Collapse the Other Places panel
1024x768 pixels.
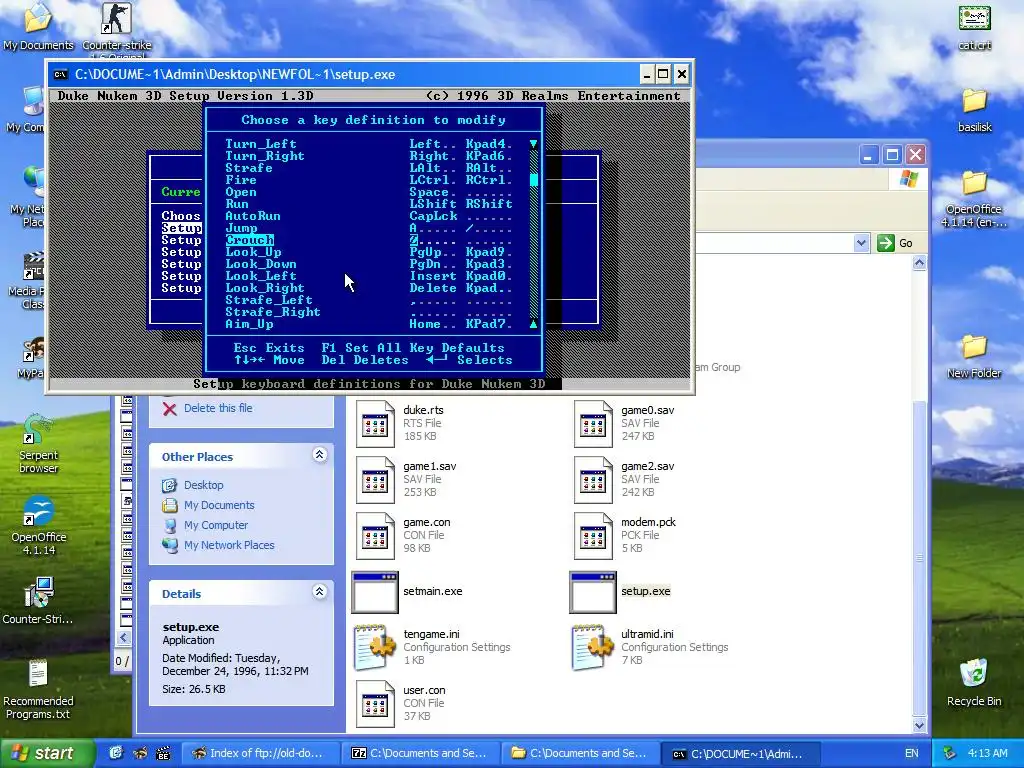(x=319, y=455)
